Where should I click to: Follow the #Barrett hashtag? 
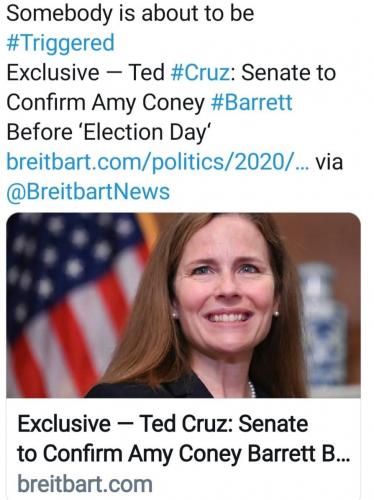pos(252,102)
